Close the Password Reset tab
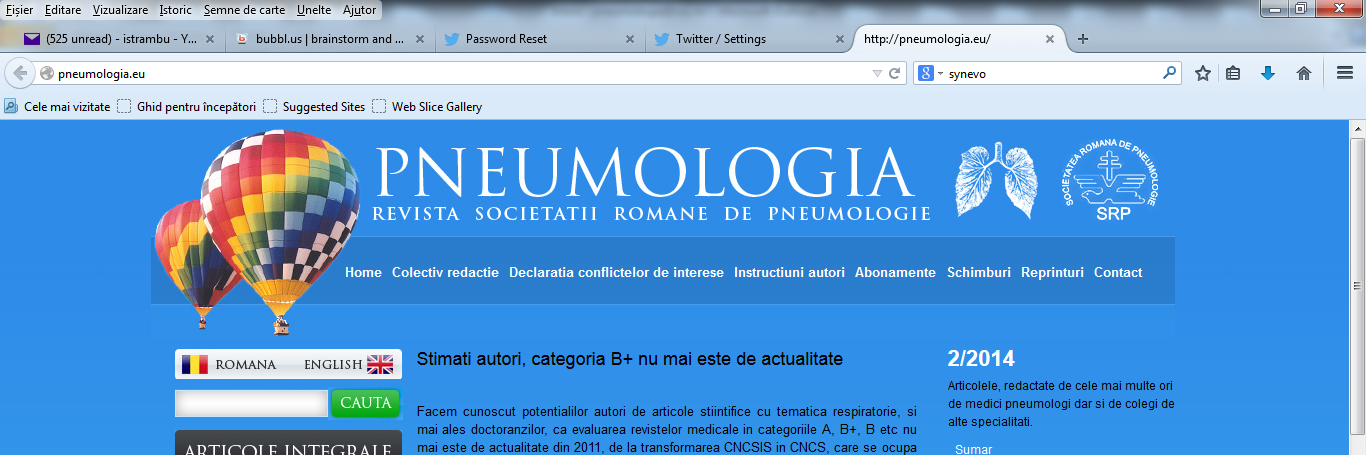1366x455 pixels. click(629, 39)
